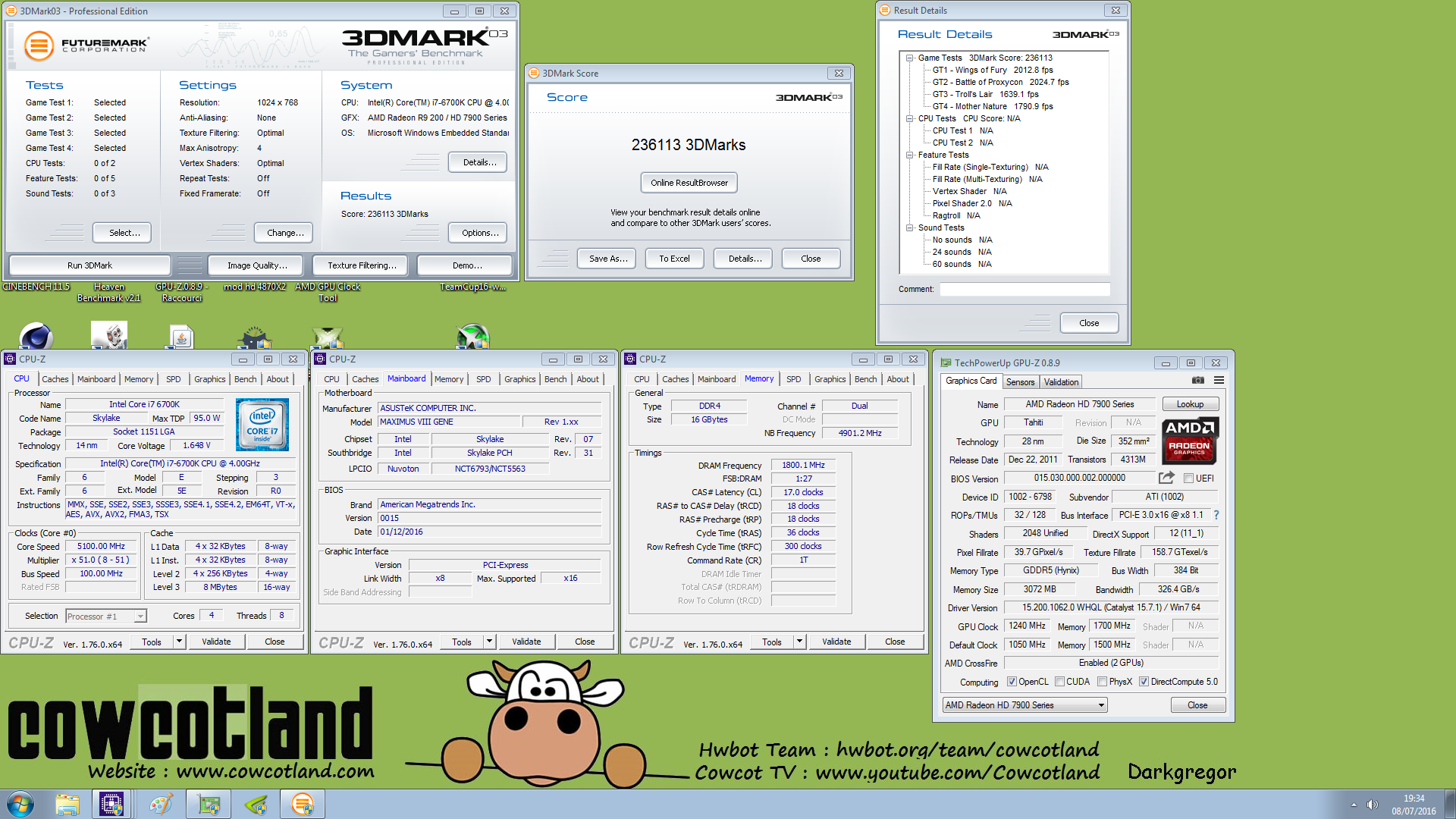Open the Validation tab in GPU-Z
Screen dimensions: 1456x819
1061,382
